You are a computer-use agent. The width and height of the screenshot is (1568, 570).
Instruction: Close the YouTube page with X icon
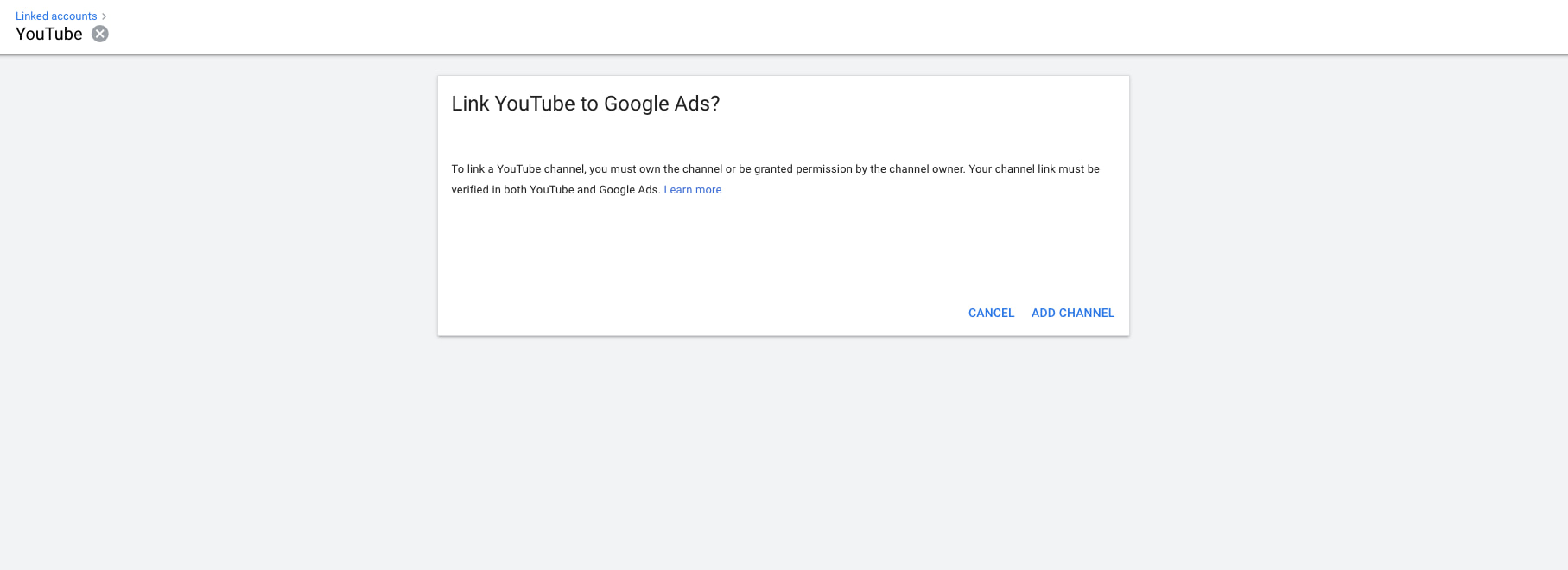point(100,34)
